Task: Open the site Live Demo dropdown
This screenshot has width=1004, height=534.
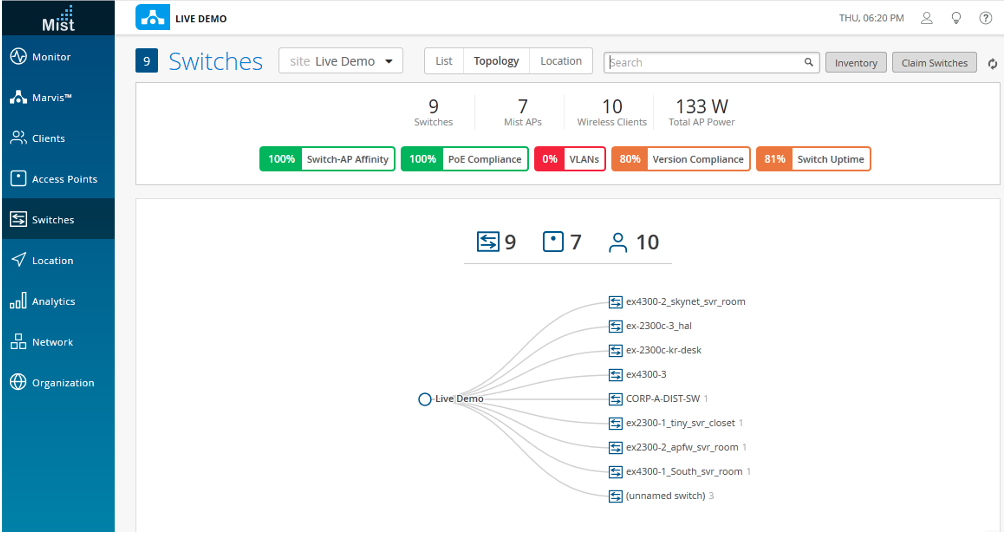Action: (340, 61)
